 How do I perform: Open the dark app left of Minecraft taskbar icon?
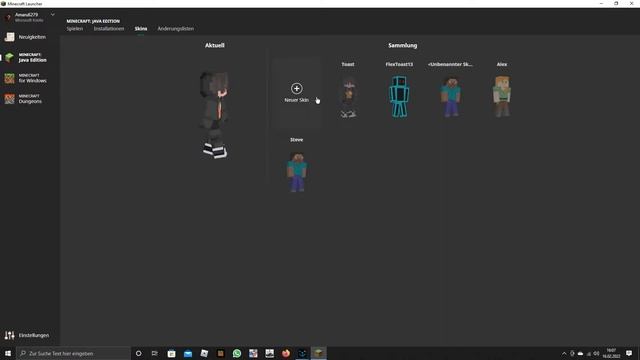[302, 353]
